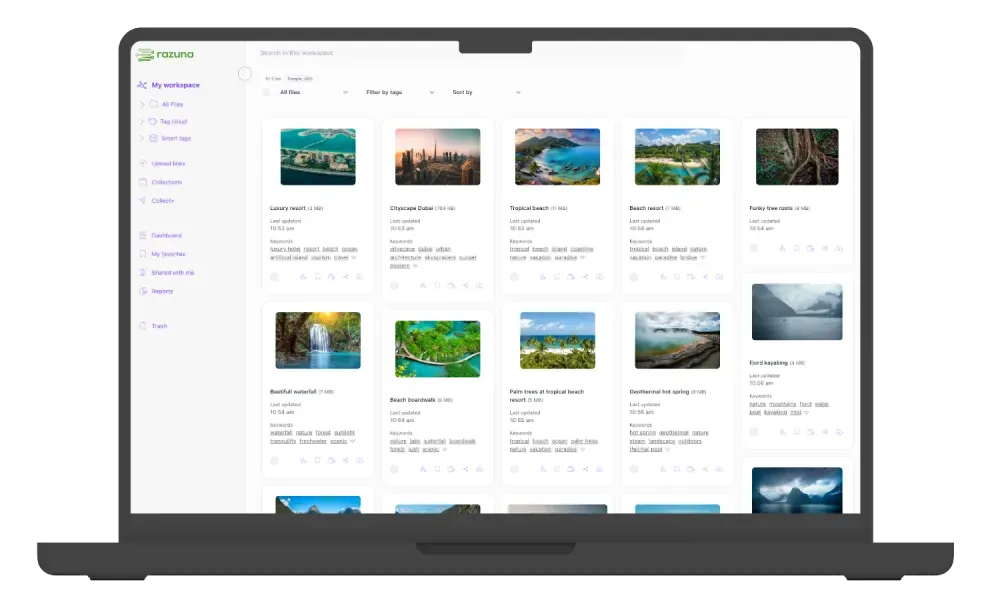This screenshot has height=612, width=1000.
Task: Click the sidebar collapse circle button
Action: [245, 73]
